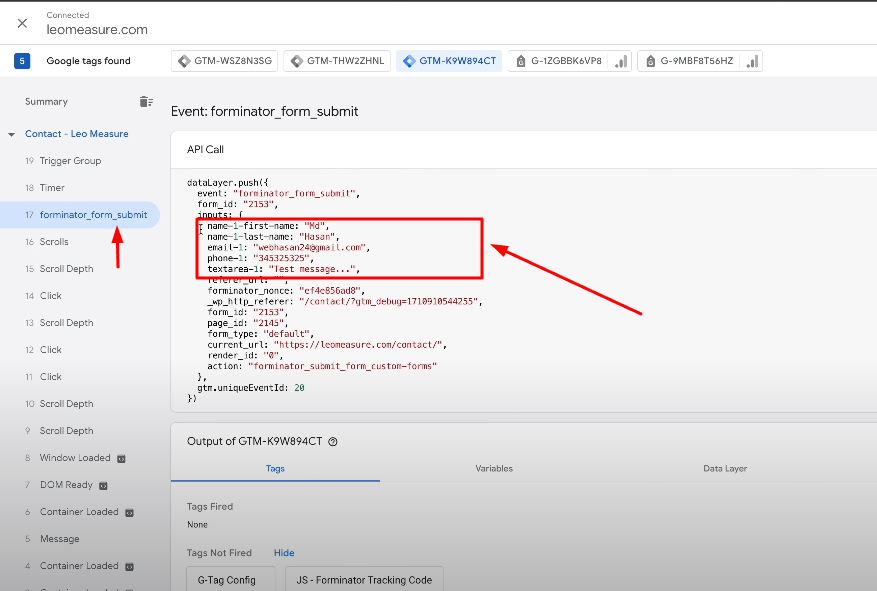The image size is (877, 591).
Task: Click the Event: forminator_form_submit heading
Action: (265, 111)
